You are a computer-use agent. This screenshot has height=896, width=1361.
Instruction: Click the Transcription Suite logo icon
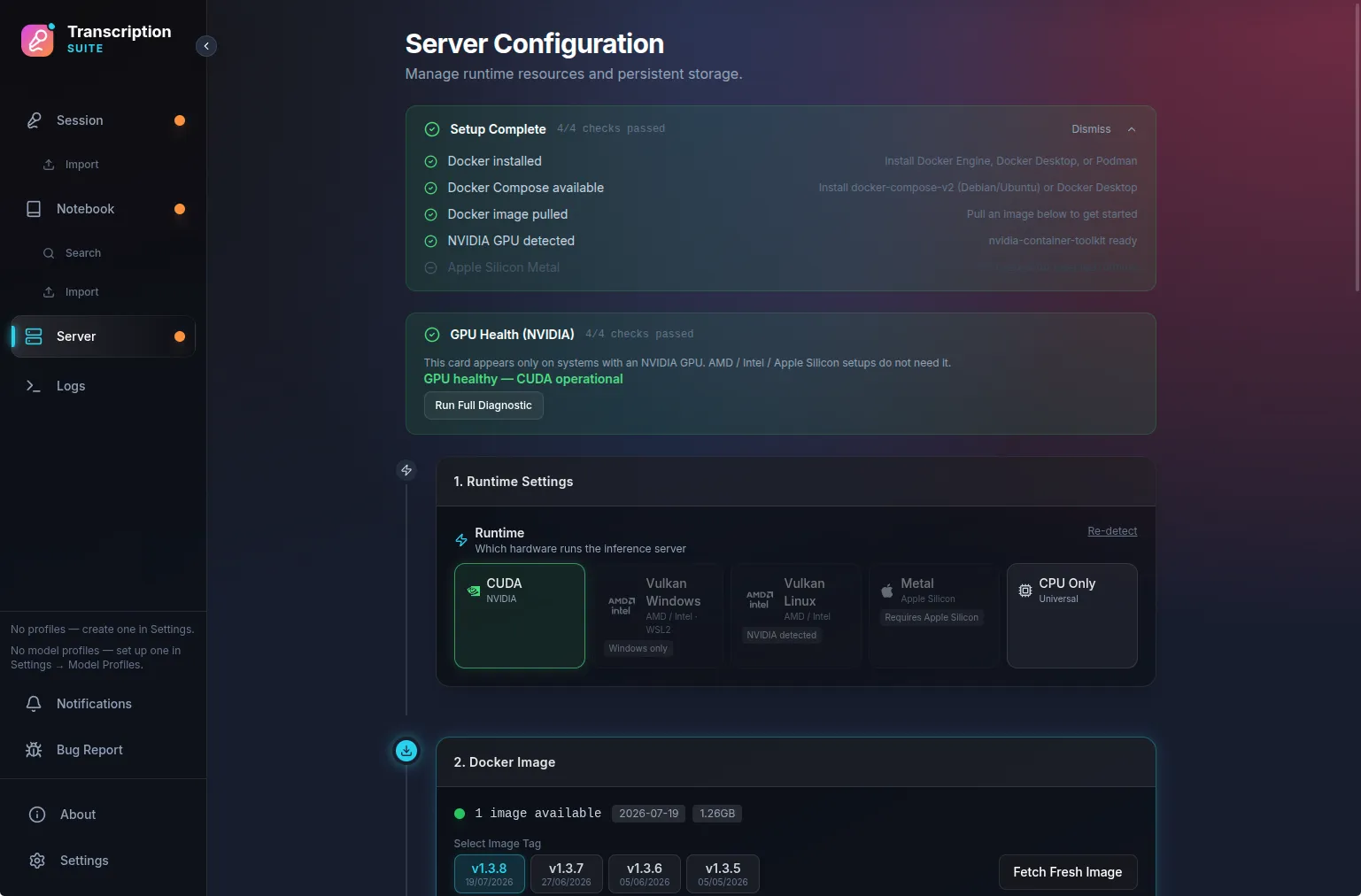pyautogui.click(x=37, y=40)
